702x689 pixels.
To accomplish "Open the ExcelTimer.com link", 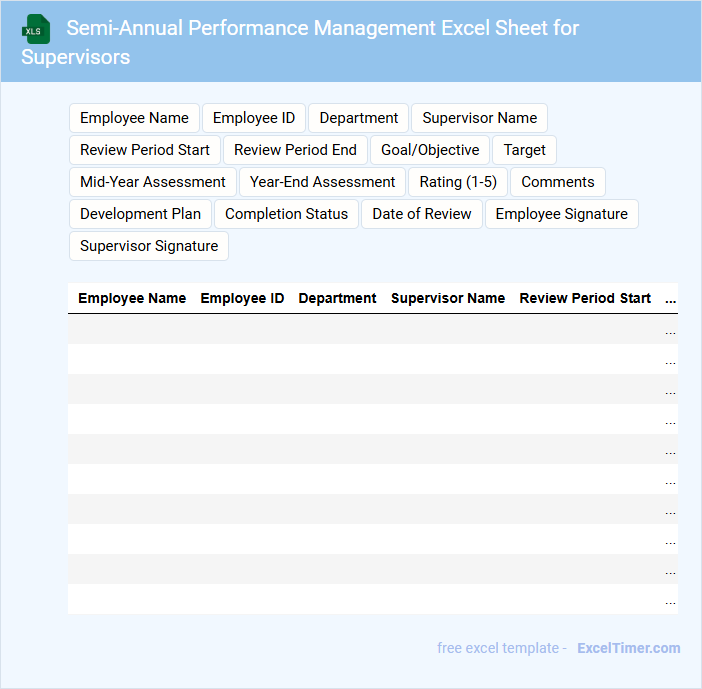I will tap(628, 648).
